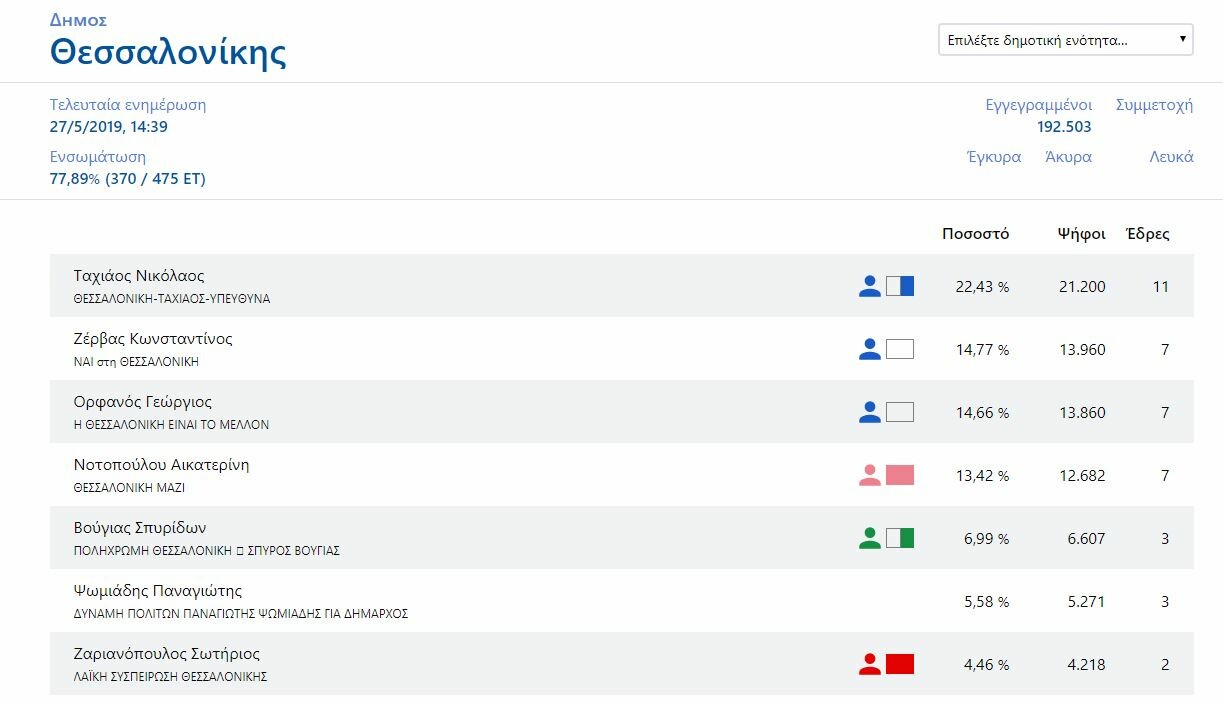Click the red color box for Ζαριανόπουλος
This screenshot has width=1223, height=705.
[900, 664]
